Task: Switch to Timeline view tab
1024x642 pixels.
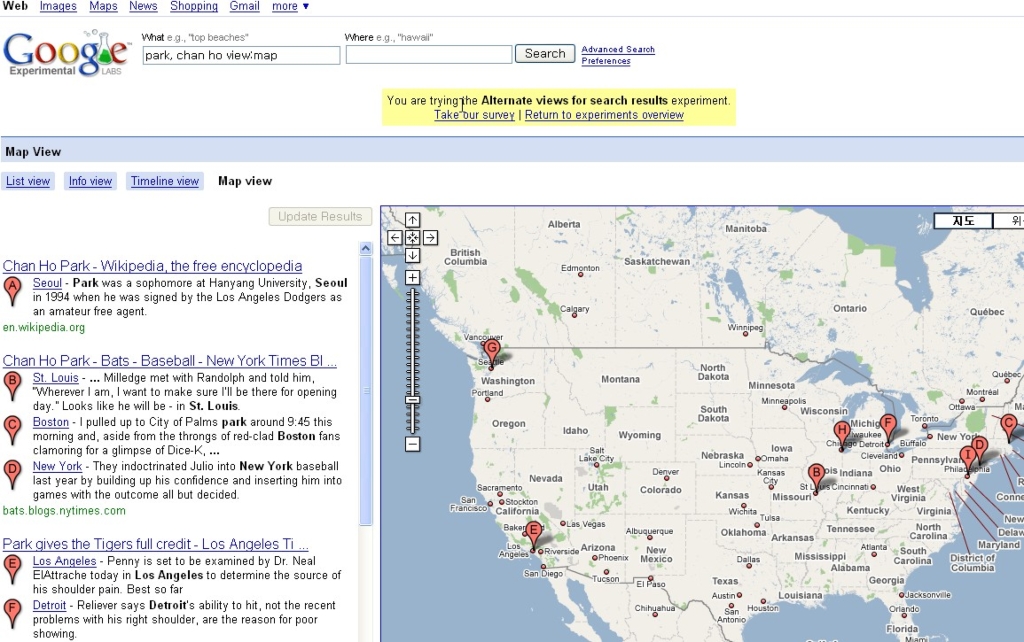Action: coord(165,182)
